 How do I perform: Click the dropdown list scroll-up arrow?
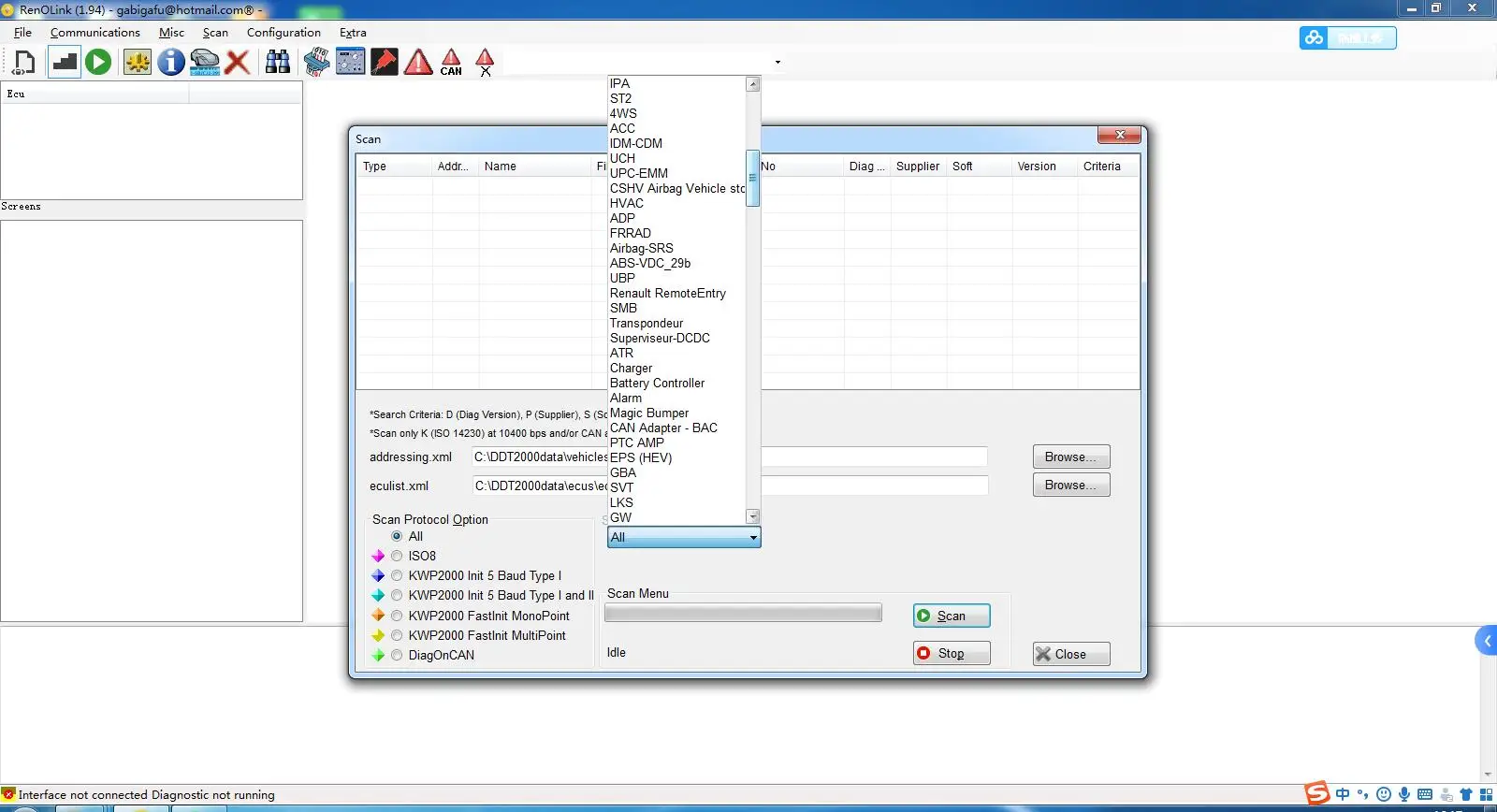(752, 84)
